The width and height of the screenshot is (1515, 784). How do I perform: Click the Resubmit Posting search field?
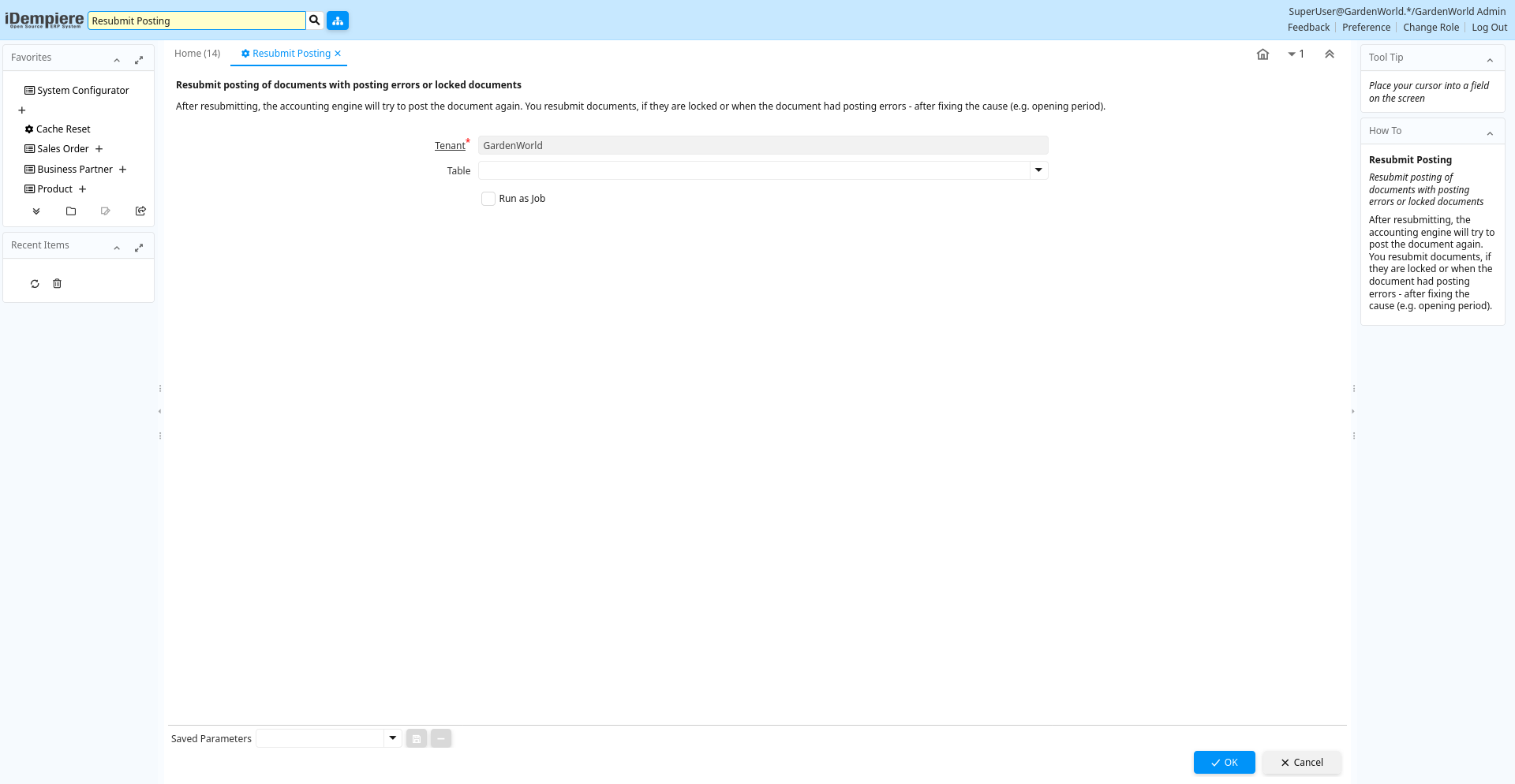[x=196, y=21]
